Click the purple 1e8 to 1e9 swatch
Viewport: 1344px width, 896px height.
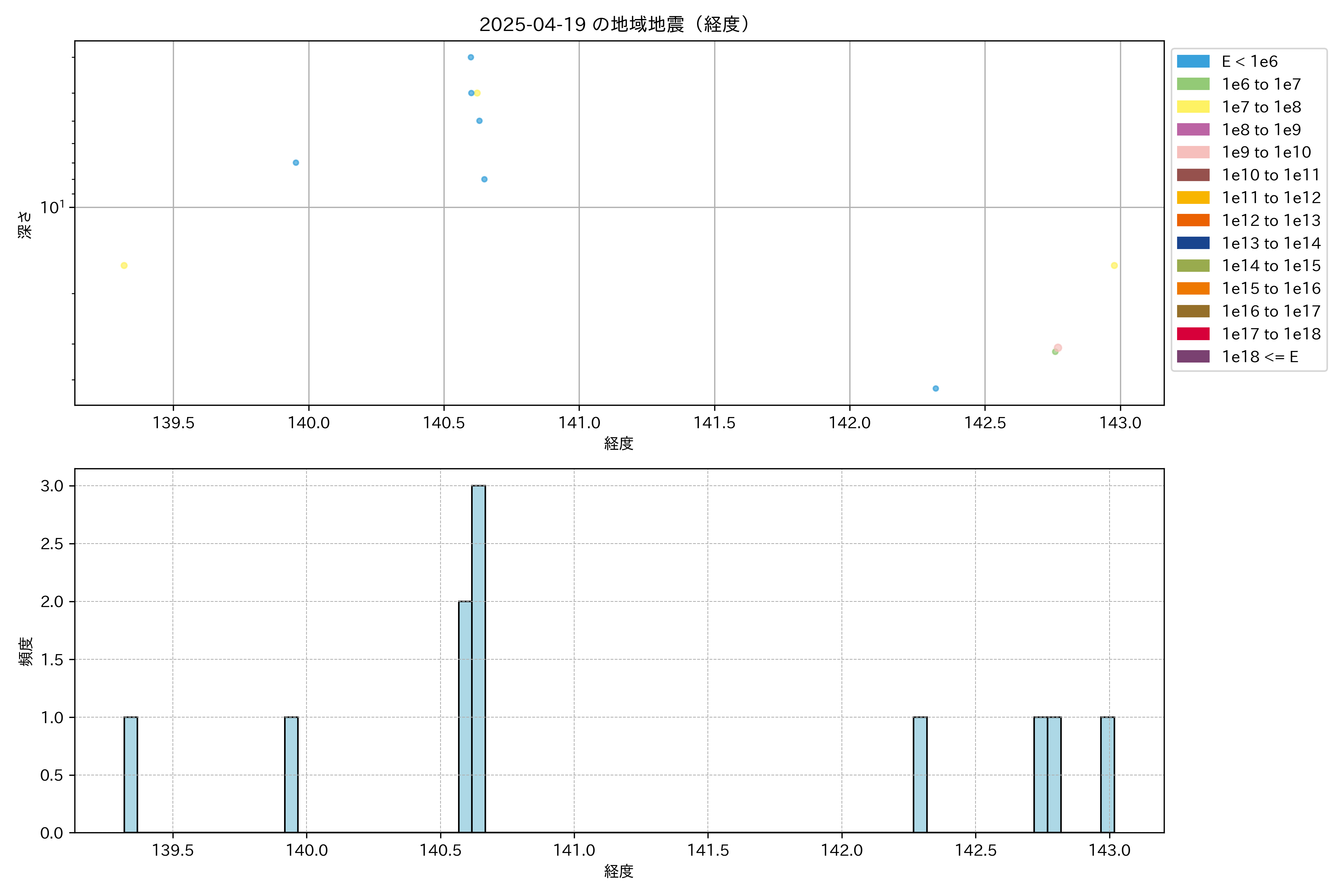(1192, 130)
